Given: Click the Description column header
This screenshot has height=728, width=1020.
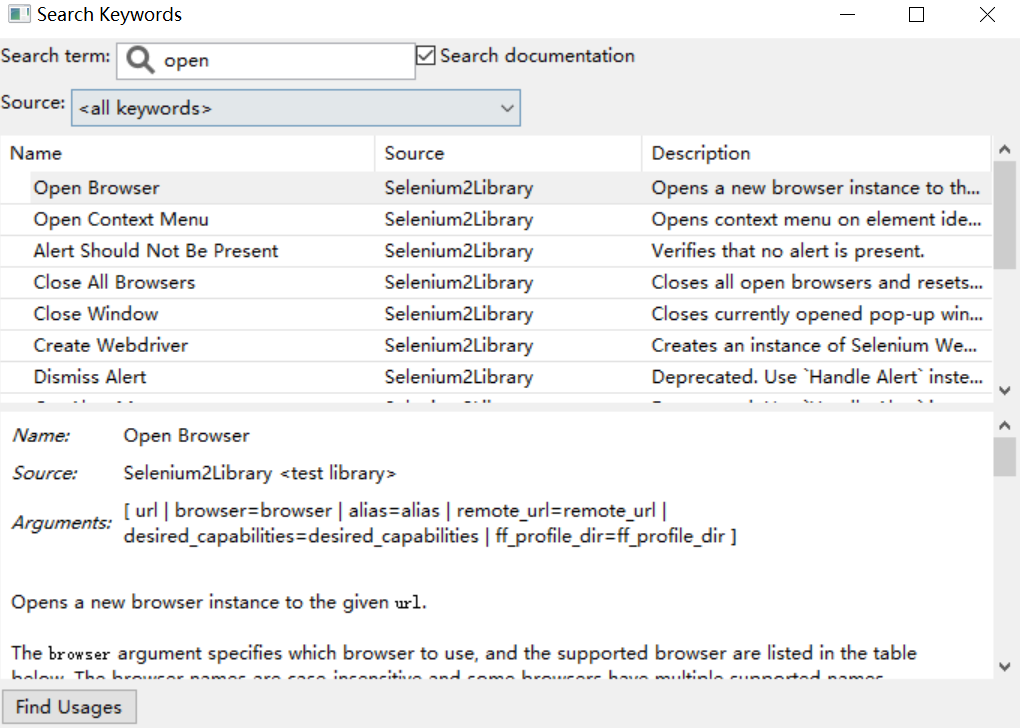Looking at the screenshot, I should pyautogui.click(x=815, y=153).
